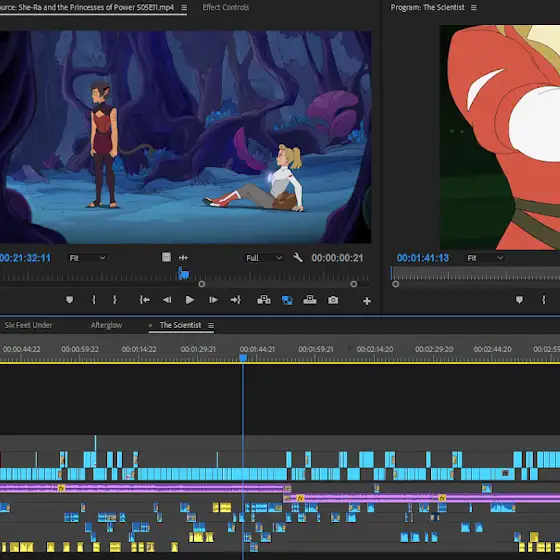
Task: Click ruler label 00:01:29:21
Action: (x=198, y=349)
